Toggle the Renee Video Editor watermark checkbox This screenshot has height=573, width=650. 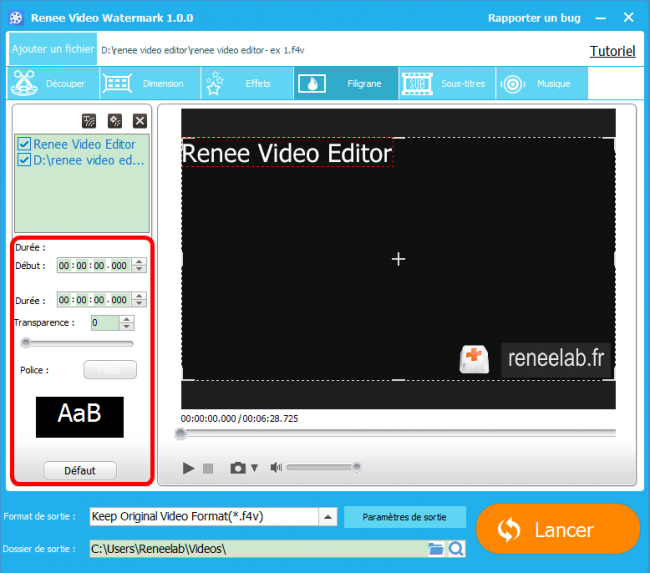pyautogui.click(x=24, y=144)
